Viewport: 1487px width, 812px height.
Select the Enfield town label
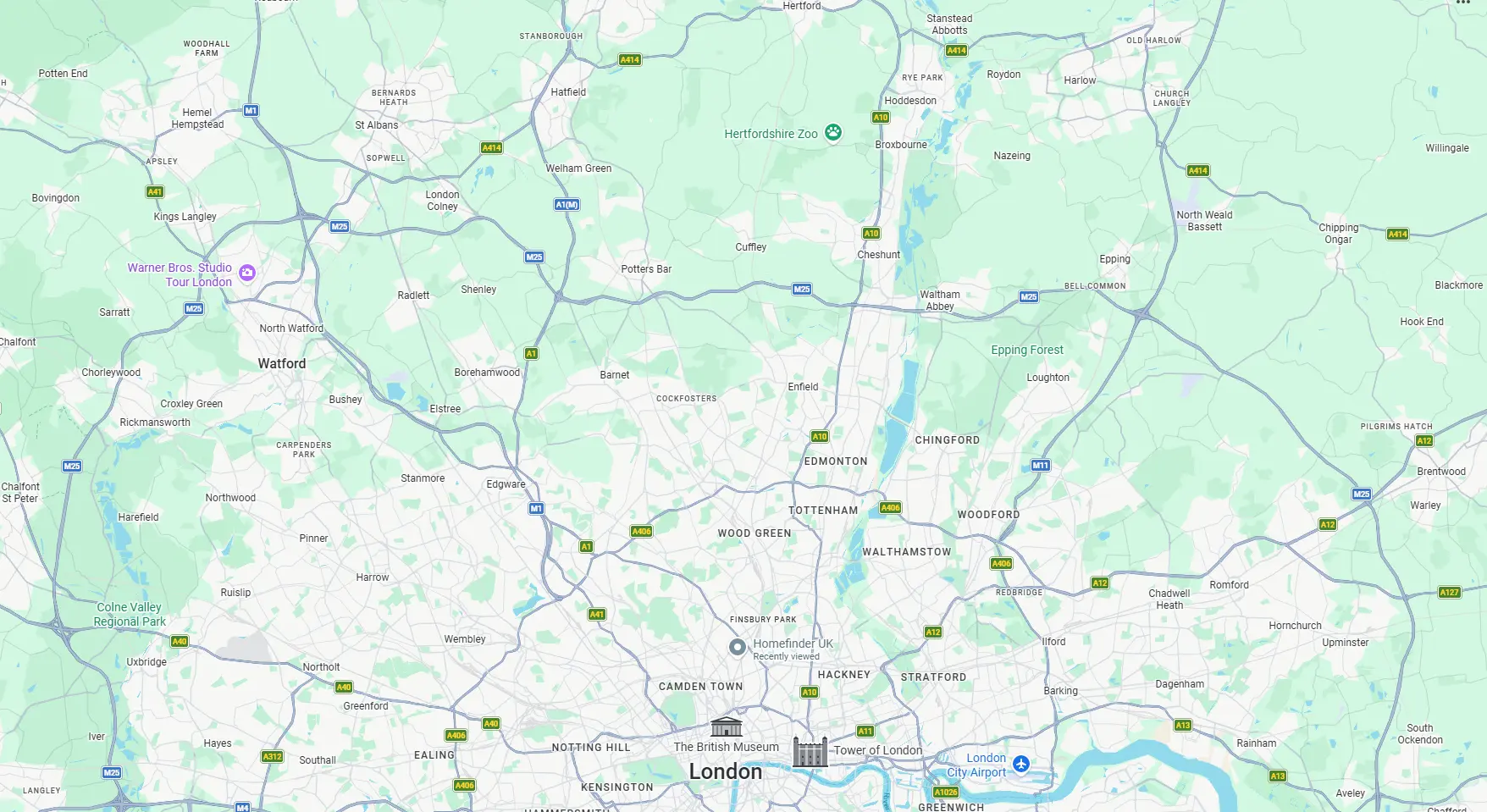(803, 387)
